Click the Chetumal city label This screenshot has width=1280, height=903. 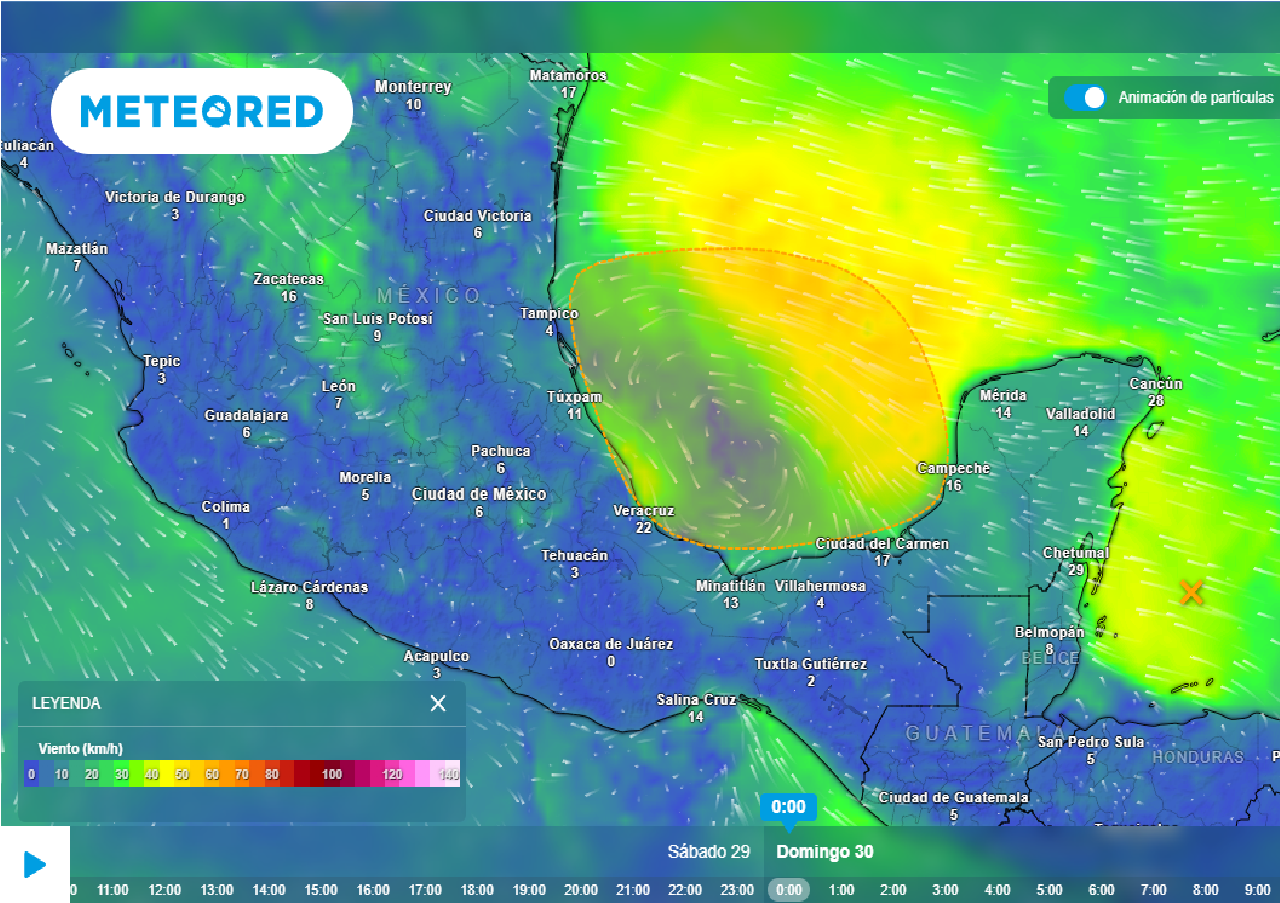pyautogui.click(x=1076, y=553)
